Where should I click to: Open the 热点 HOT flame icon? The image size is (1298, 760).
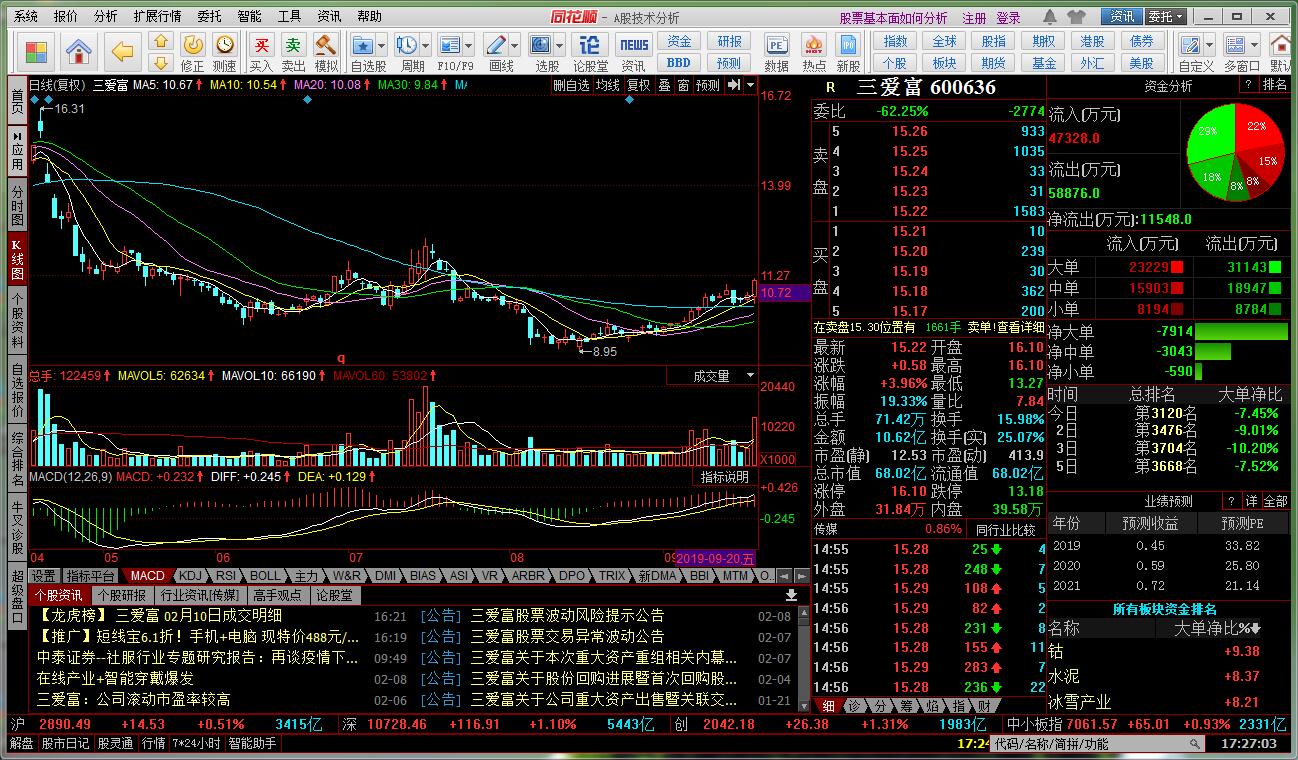coord(814,45)
